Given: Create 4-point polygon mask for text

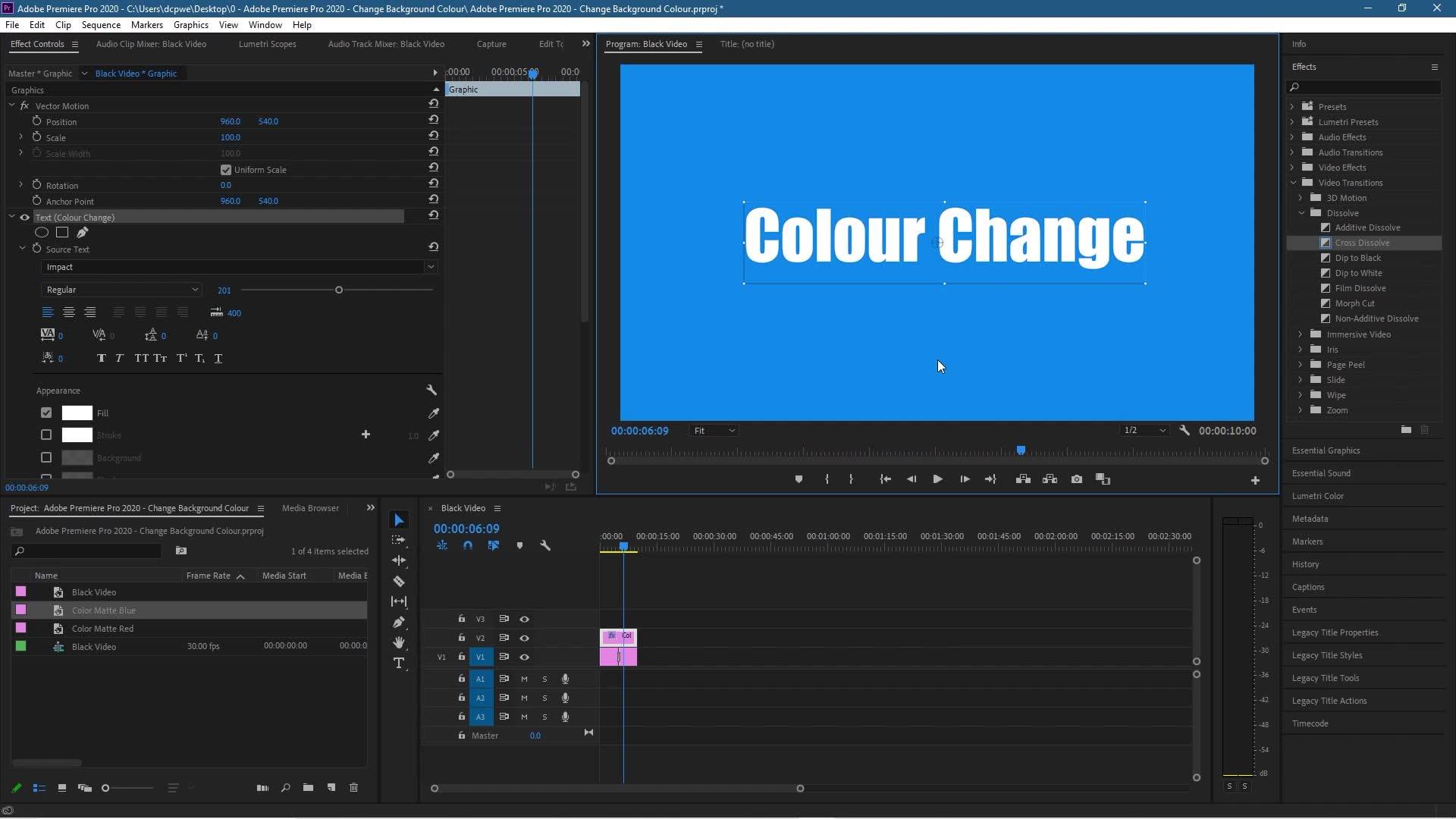Looking at the screenshot, I should (x=62, y=233).
